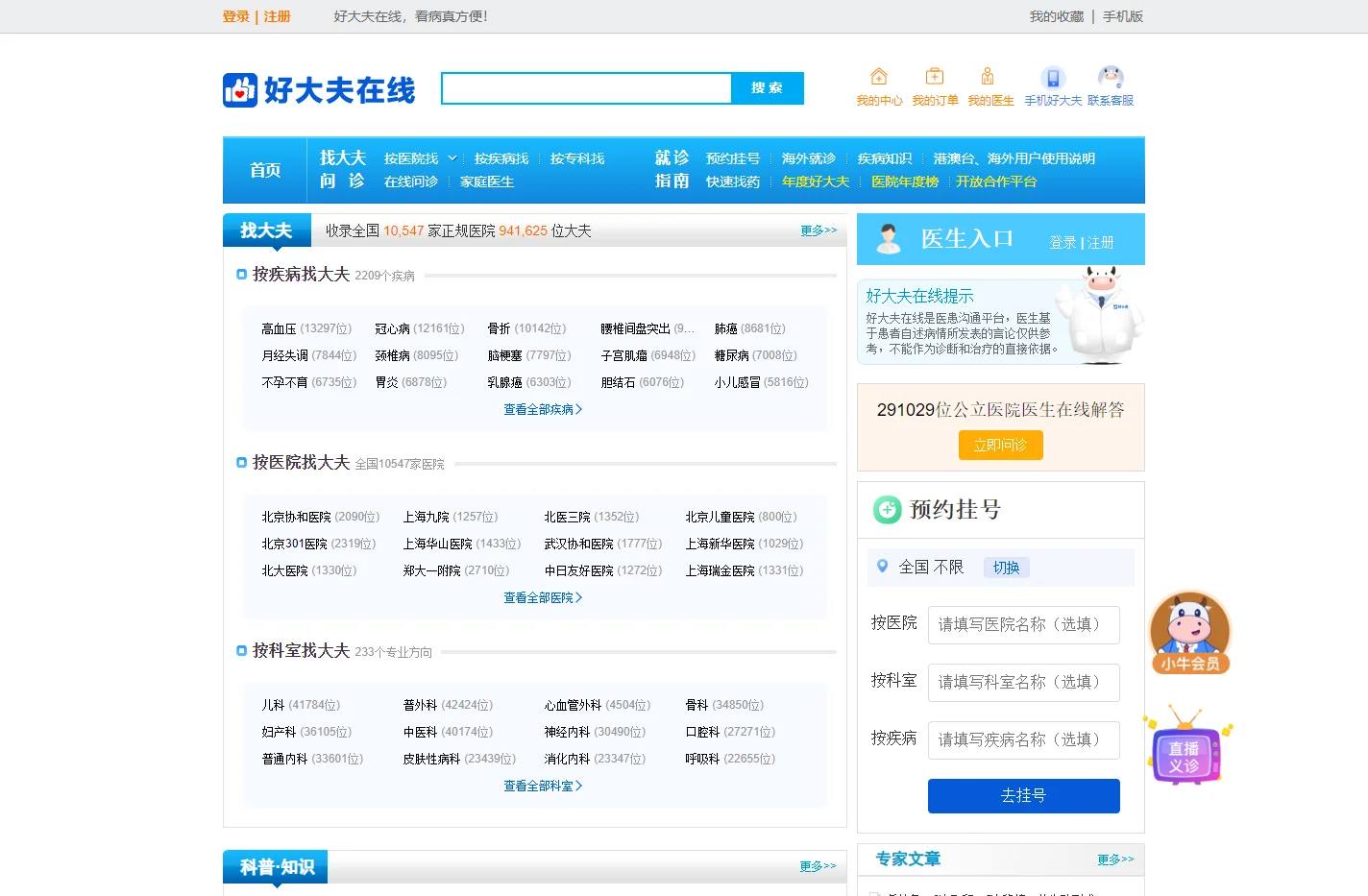Select hospital 中日友好医院
This screenshot has height=896, width=1368.
578,570
